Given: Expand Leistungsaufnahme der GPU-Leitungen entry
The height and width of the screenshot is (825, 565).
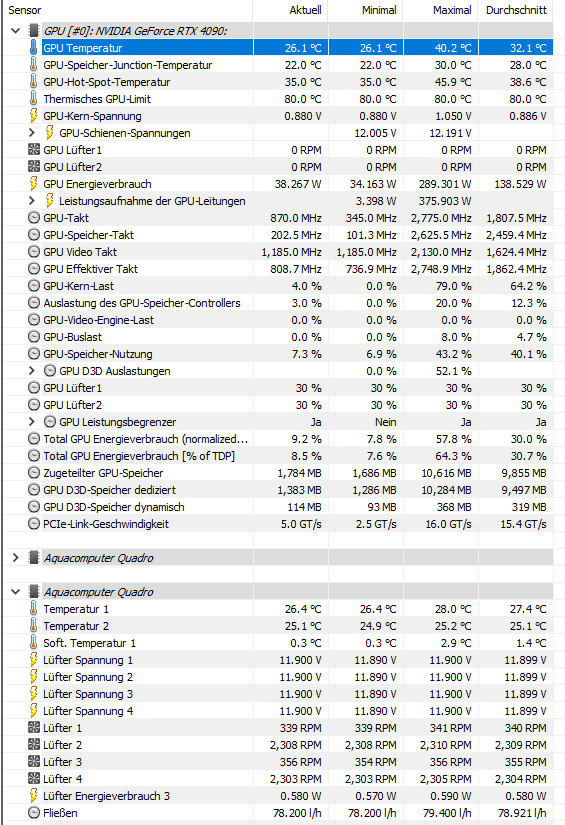Looking at the screenshot, I should [x=32, y=200].
